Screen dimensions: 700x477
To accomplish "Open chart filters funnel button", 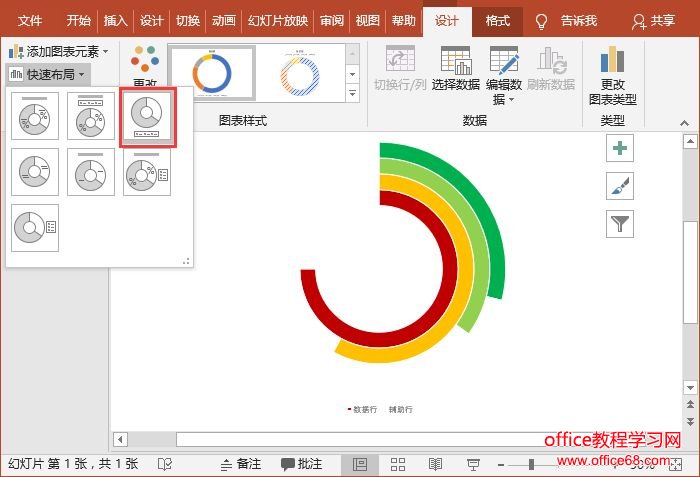I will (x=620, y=224).
